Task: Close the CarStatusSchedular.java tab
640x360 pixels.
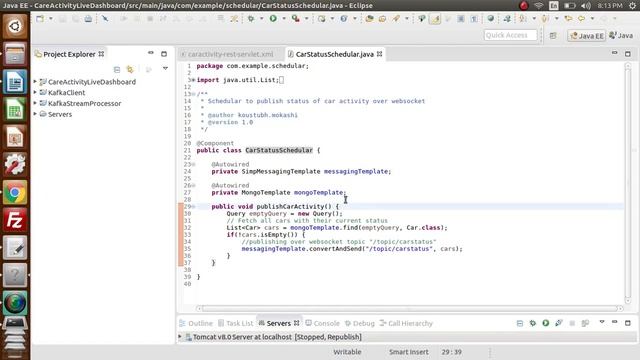Action: point(380,54)
